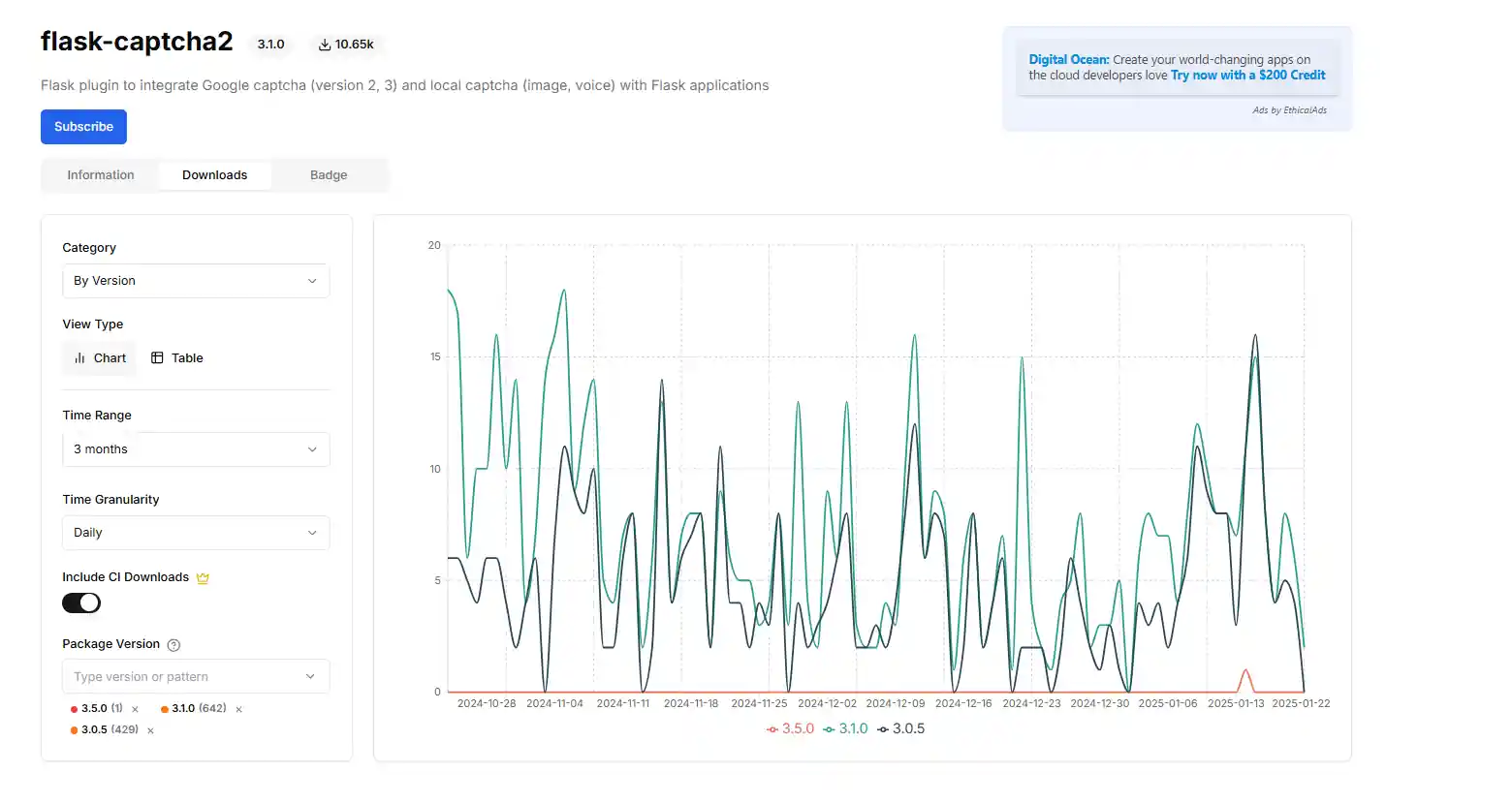Select the Chart view type
The width and height of the screenshot is (1512, 803).
(x=100, y=358)
